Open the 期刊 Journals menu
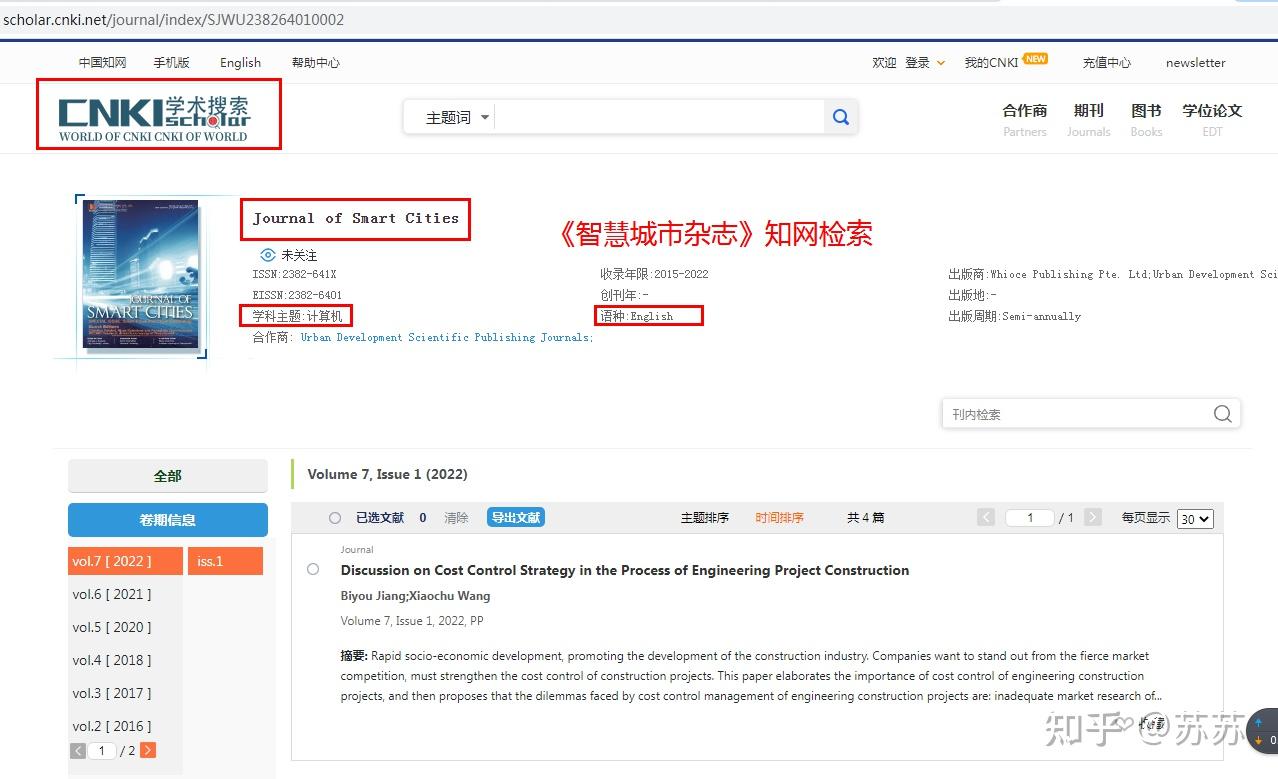The width and height of the screenshot is (1278, 779). (x=1088, y=119)
